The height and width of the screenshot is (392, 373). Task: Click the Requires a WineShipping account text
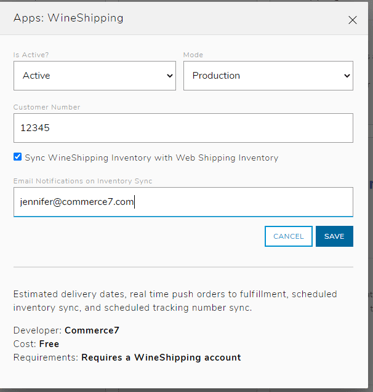161,358
